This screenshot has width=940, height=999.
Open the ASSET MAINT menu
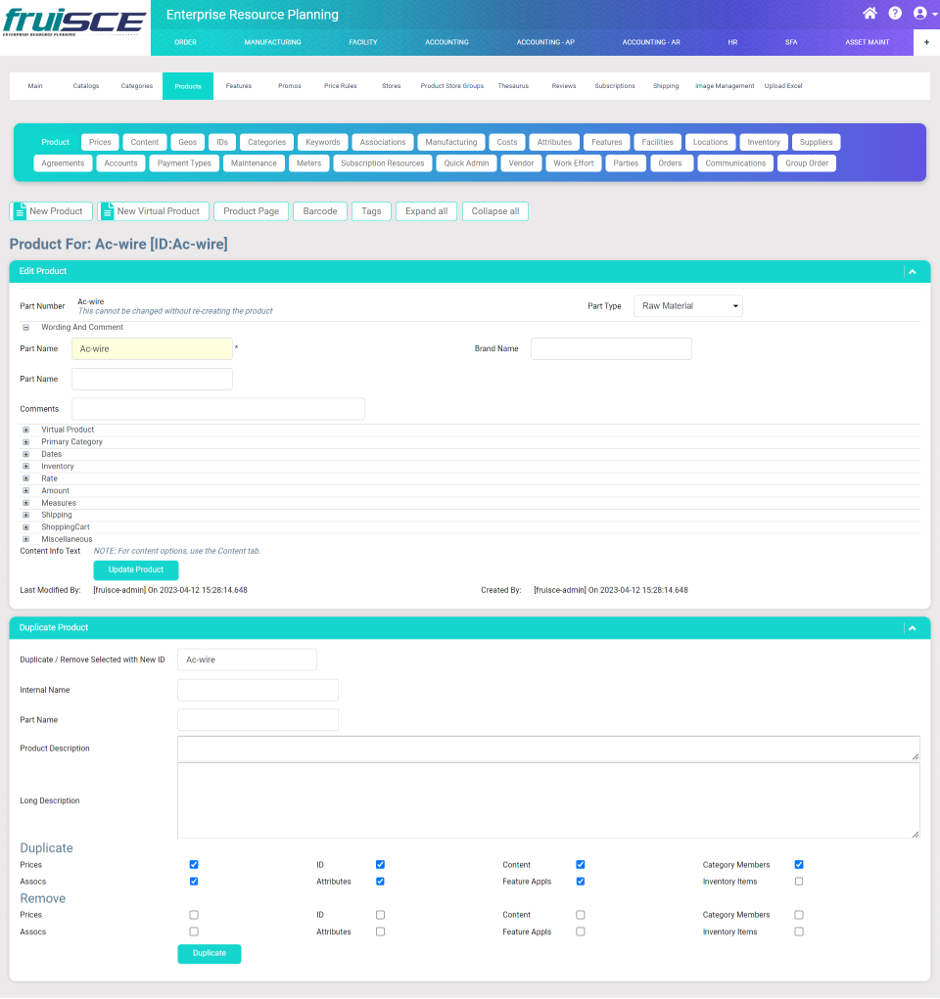pyautogui.click(x=867, y=42)
